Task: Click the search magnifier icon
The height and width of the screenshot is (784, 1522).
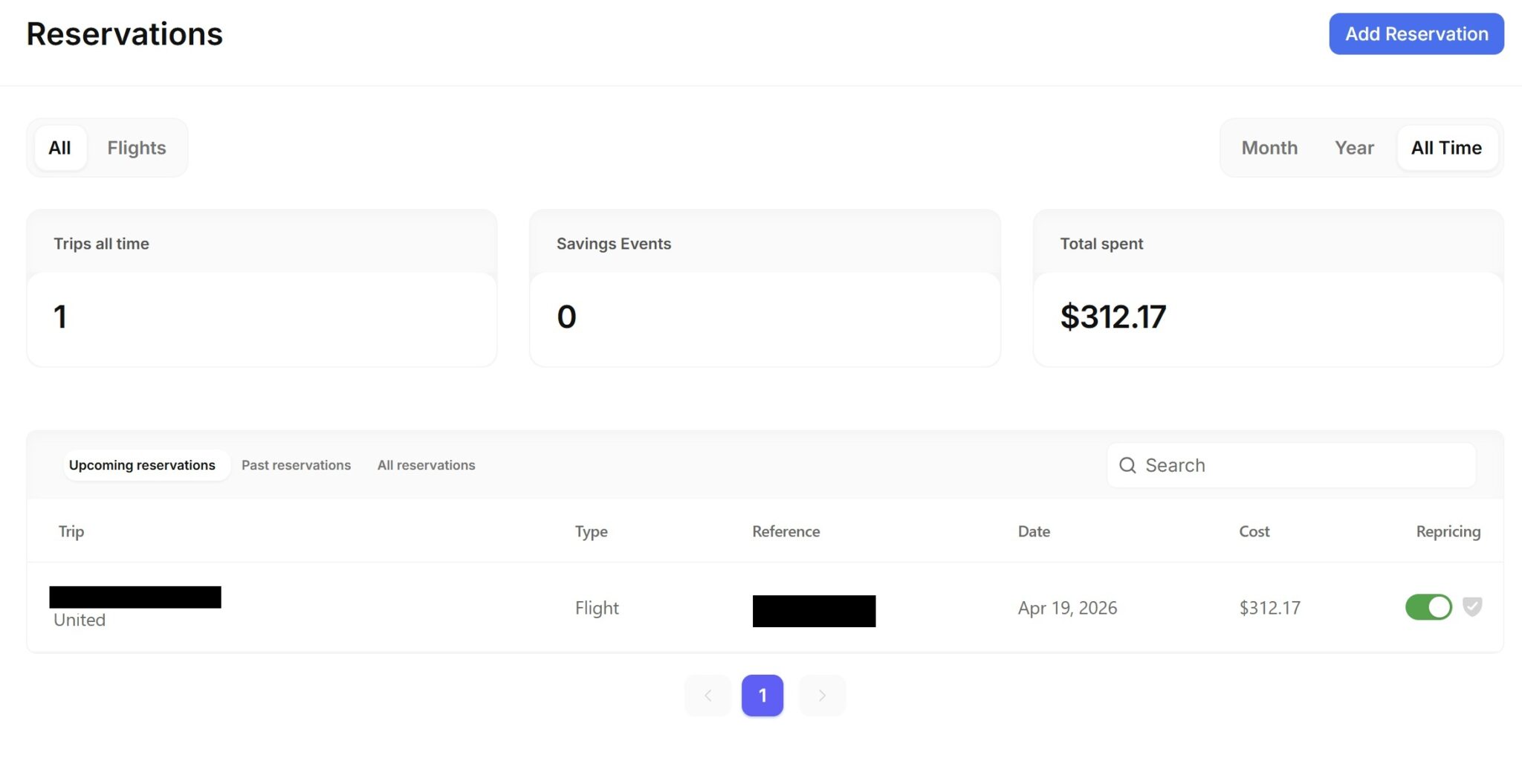Action: 1127,465
